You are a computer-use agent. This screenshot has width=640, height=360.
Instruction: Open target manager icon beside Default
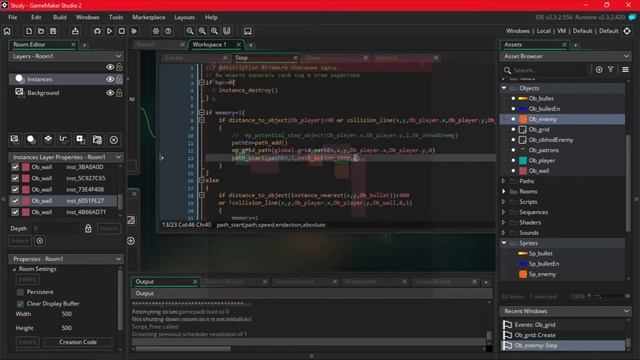627,31
